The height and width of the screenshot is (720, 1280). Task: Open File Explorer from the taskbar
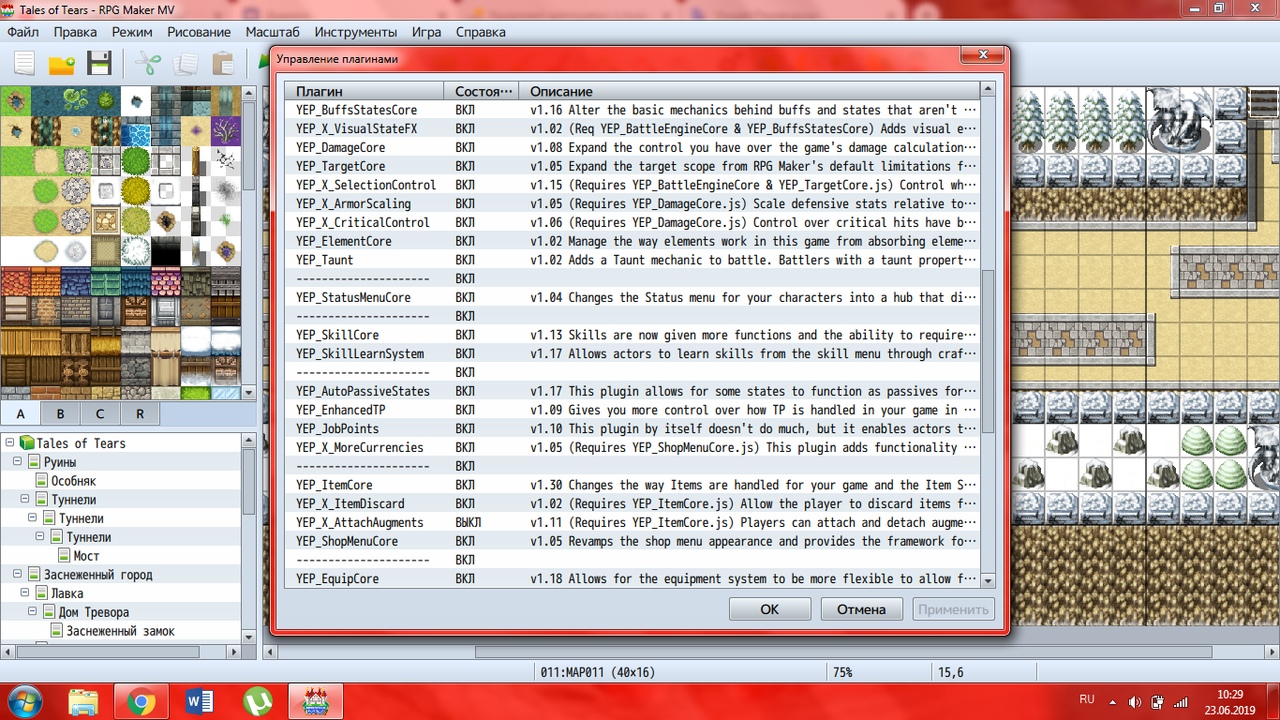(83, 702)
